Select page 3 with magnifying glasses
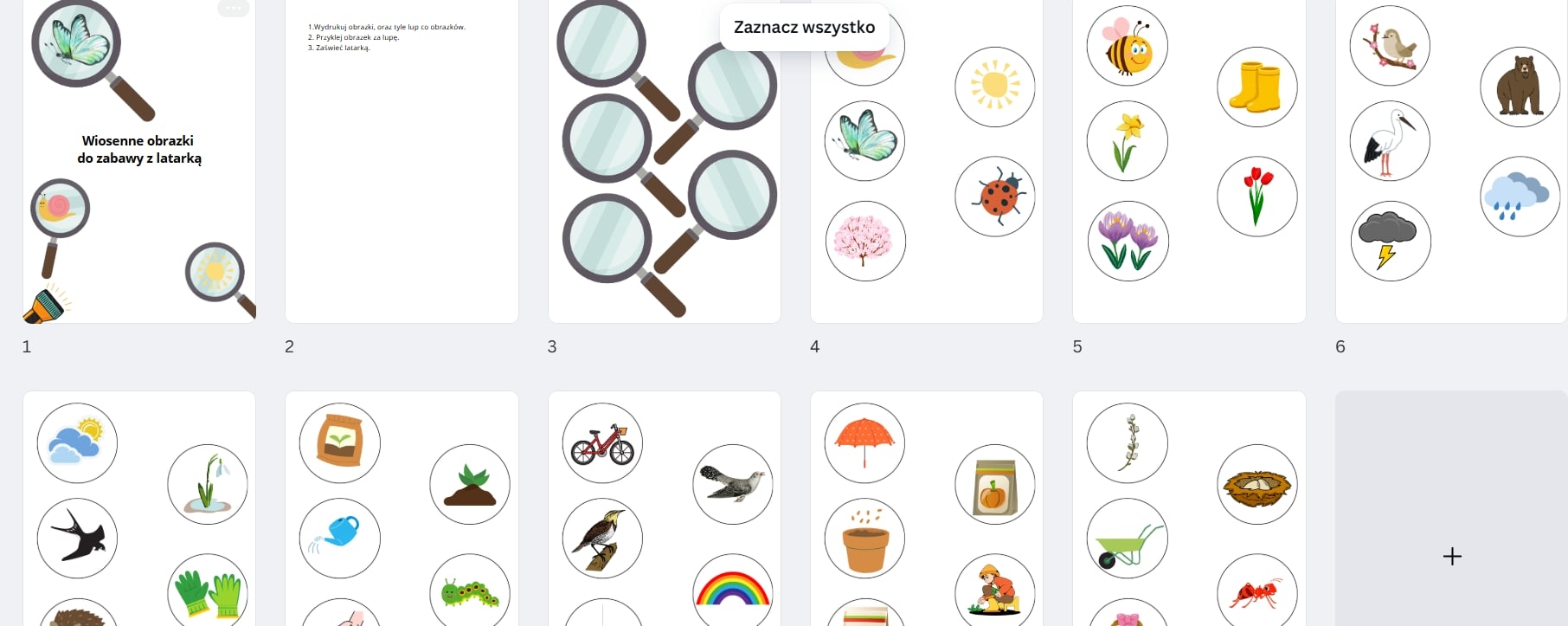This screenshot has width=1568, height=626. 665,161
